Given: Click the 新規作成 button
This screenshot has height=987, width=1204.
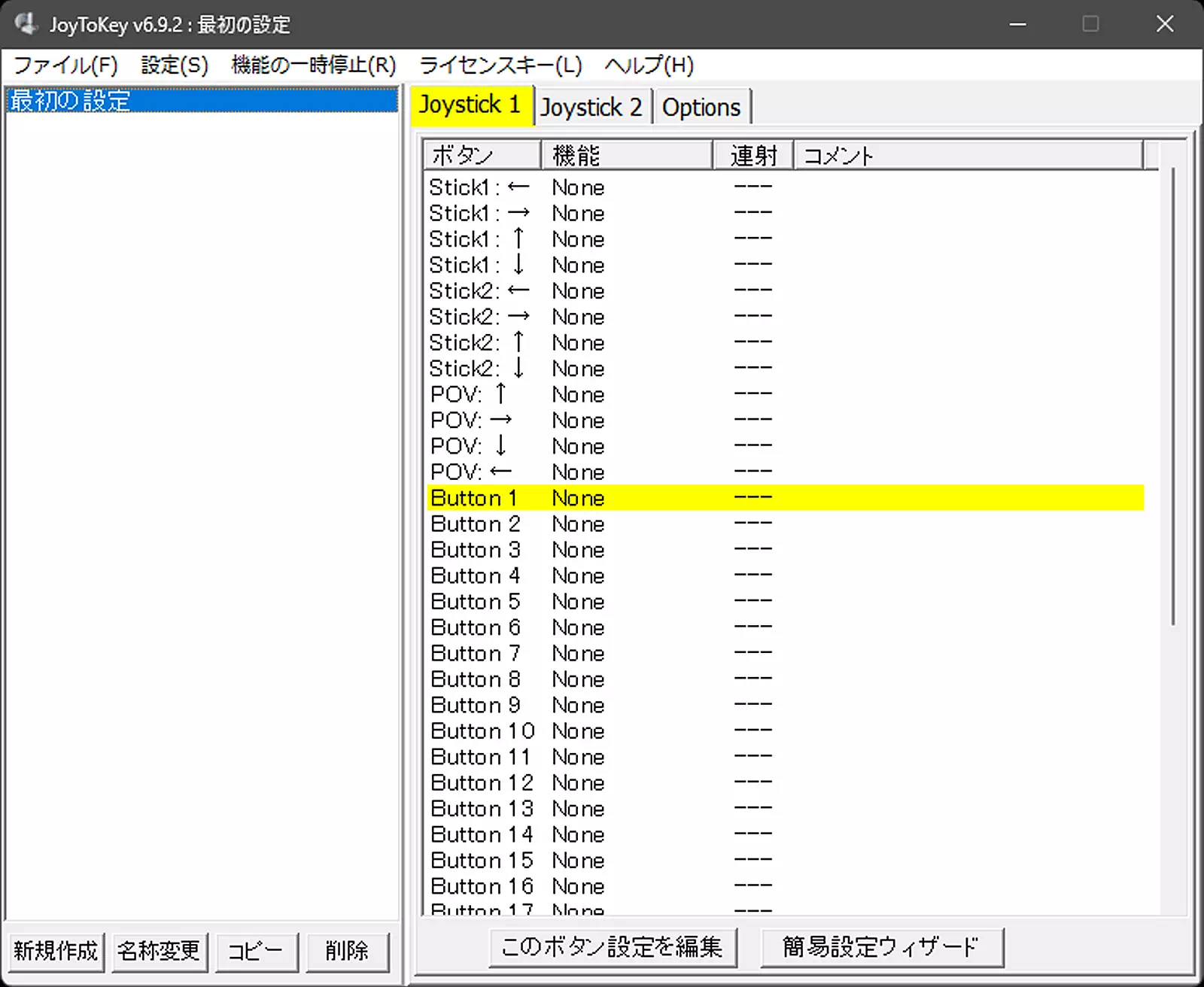Looking at the screenshot, I should 56,952.
